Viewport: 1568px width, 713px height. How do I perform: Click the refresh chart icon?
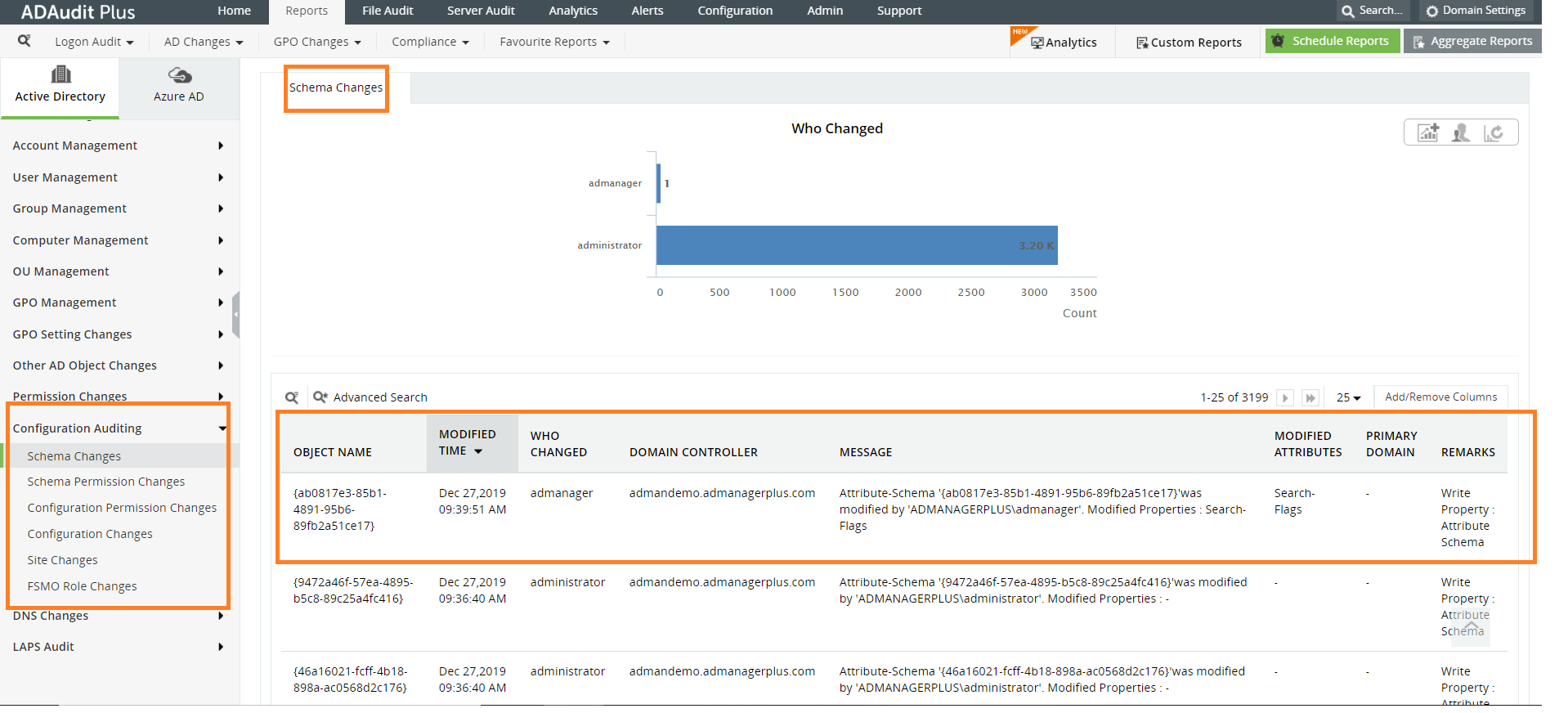[x=1494, y=132]
